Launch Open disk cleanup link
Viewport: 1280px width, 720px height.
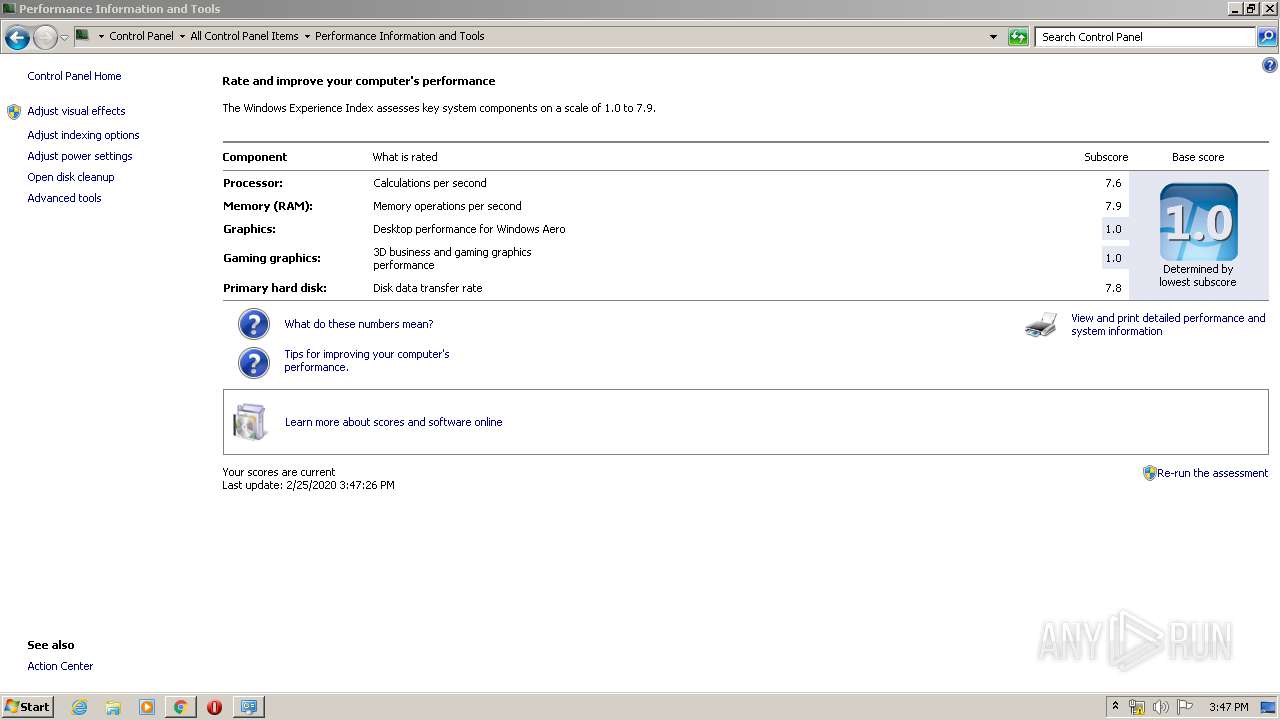(x=71, y=177)
